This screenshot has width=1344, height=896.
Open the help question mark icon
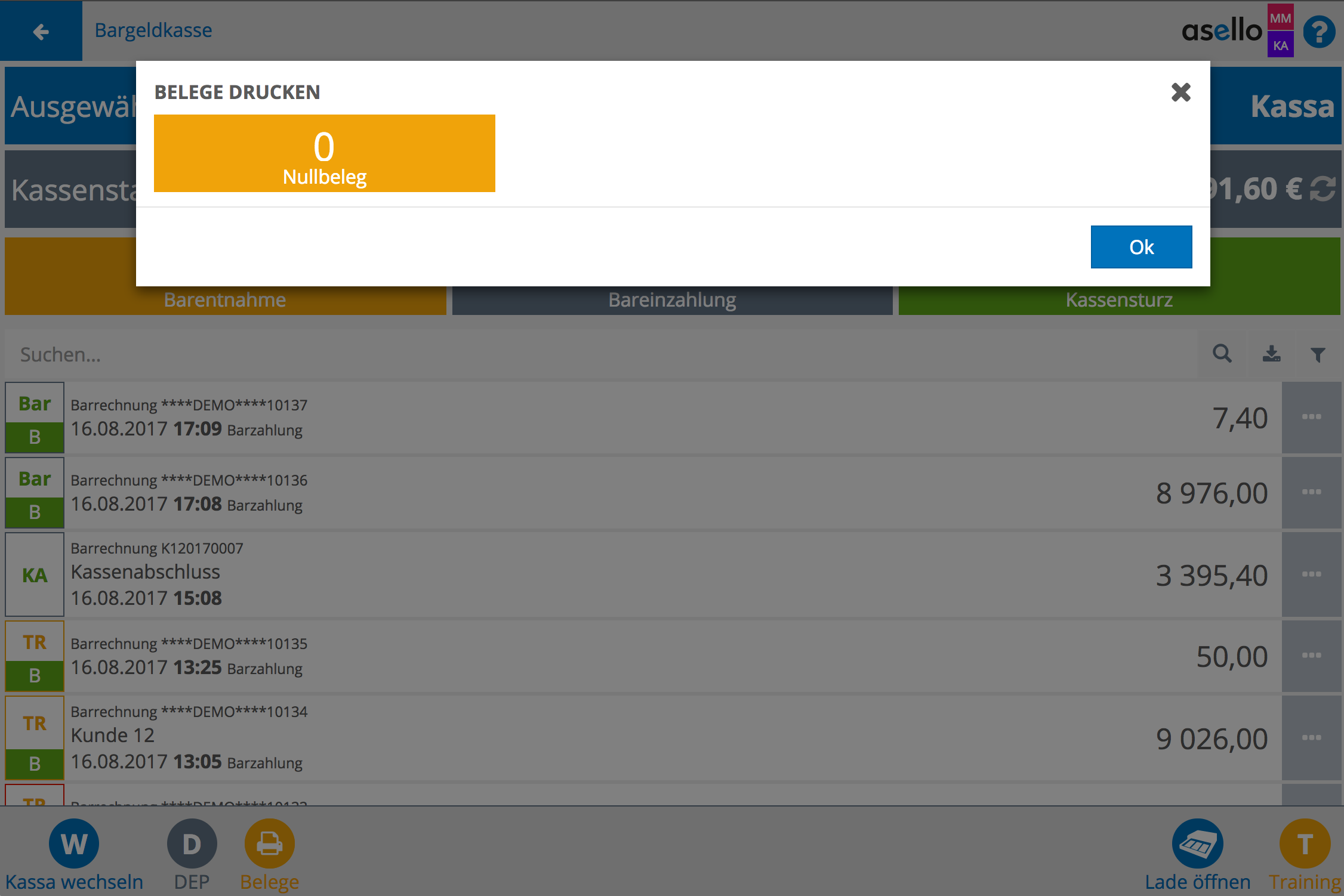point(1319,32)
